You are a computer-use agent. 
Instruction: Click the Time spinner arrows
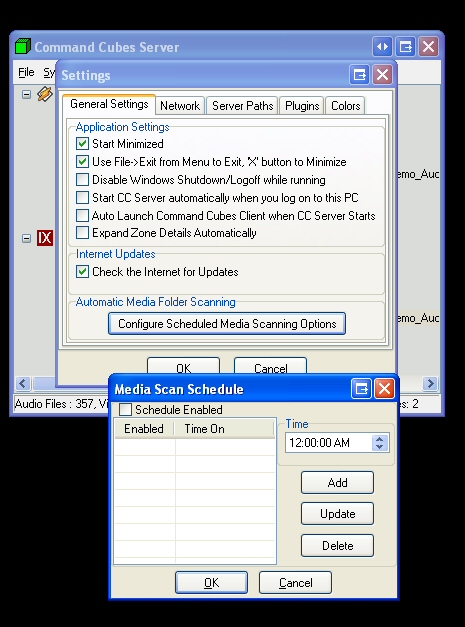coord(380,443)
